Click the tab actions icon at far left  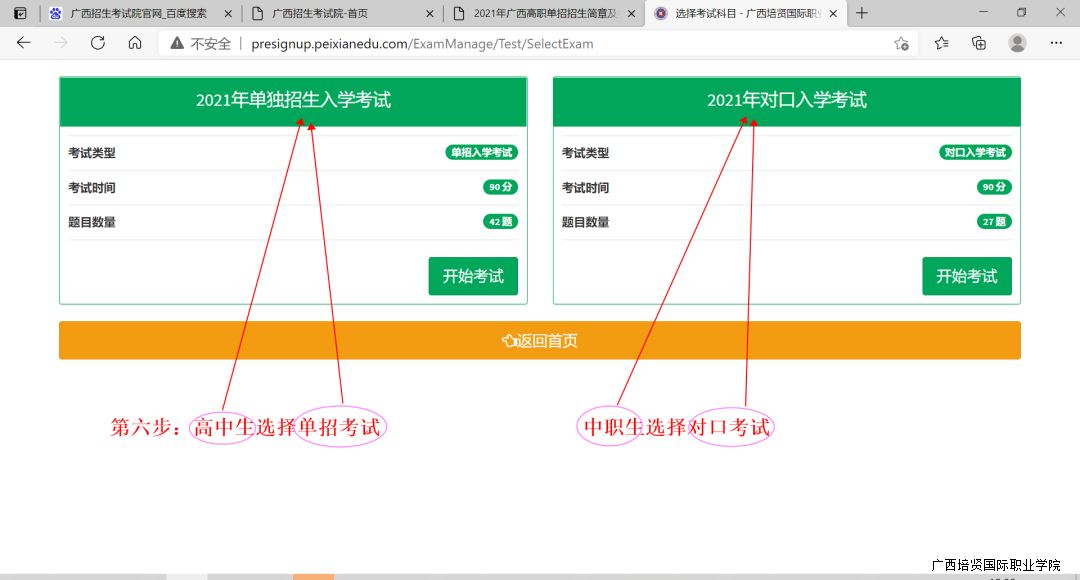click(x=19, y=13)
